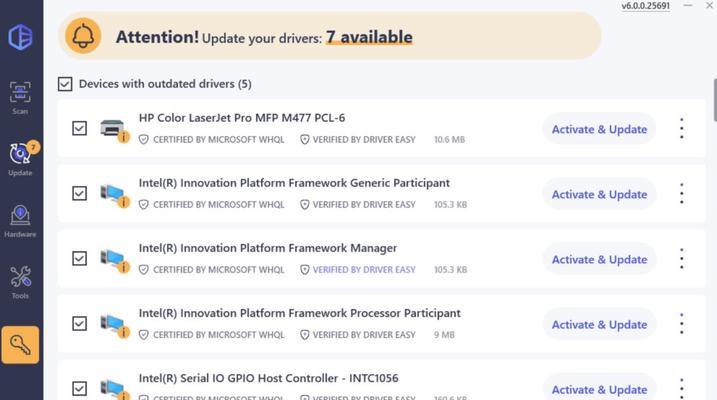Click verified shield icon in Generic Participant row
The width and height of the screenshot is (717, 400).
point(305,204)
